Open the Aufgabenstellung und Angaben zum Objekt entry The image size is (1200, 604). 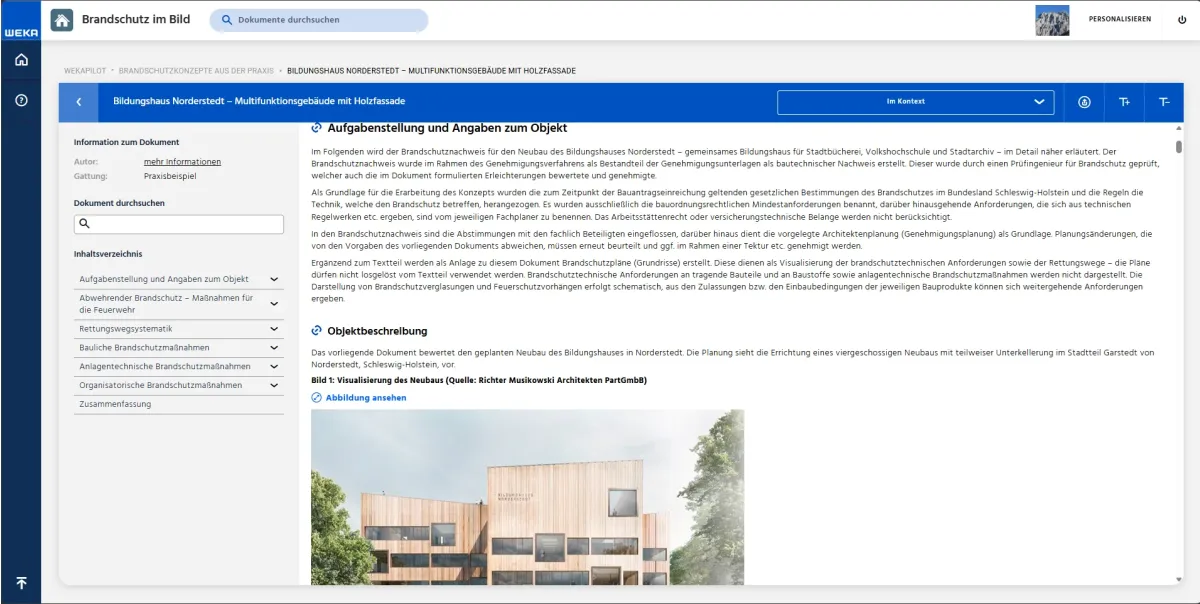(x=164, y=279)
